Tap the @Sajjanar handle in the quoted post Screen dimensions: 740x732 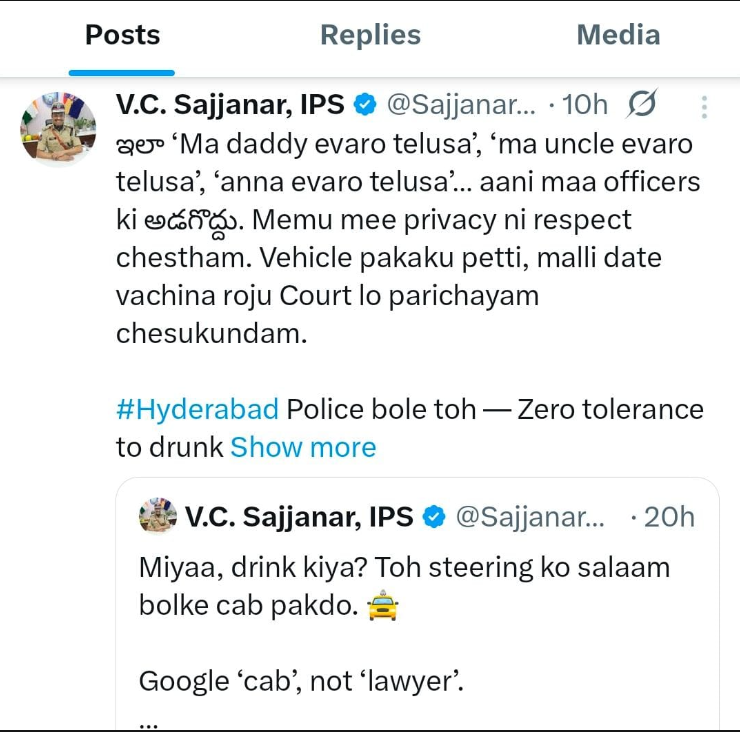pos(530,517)
